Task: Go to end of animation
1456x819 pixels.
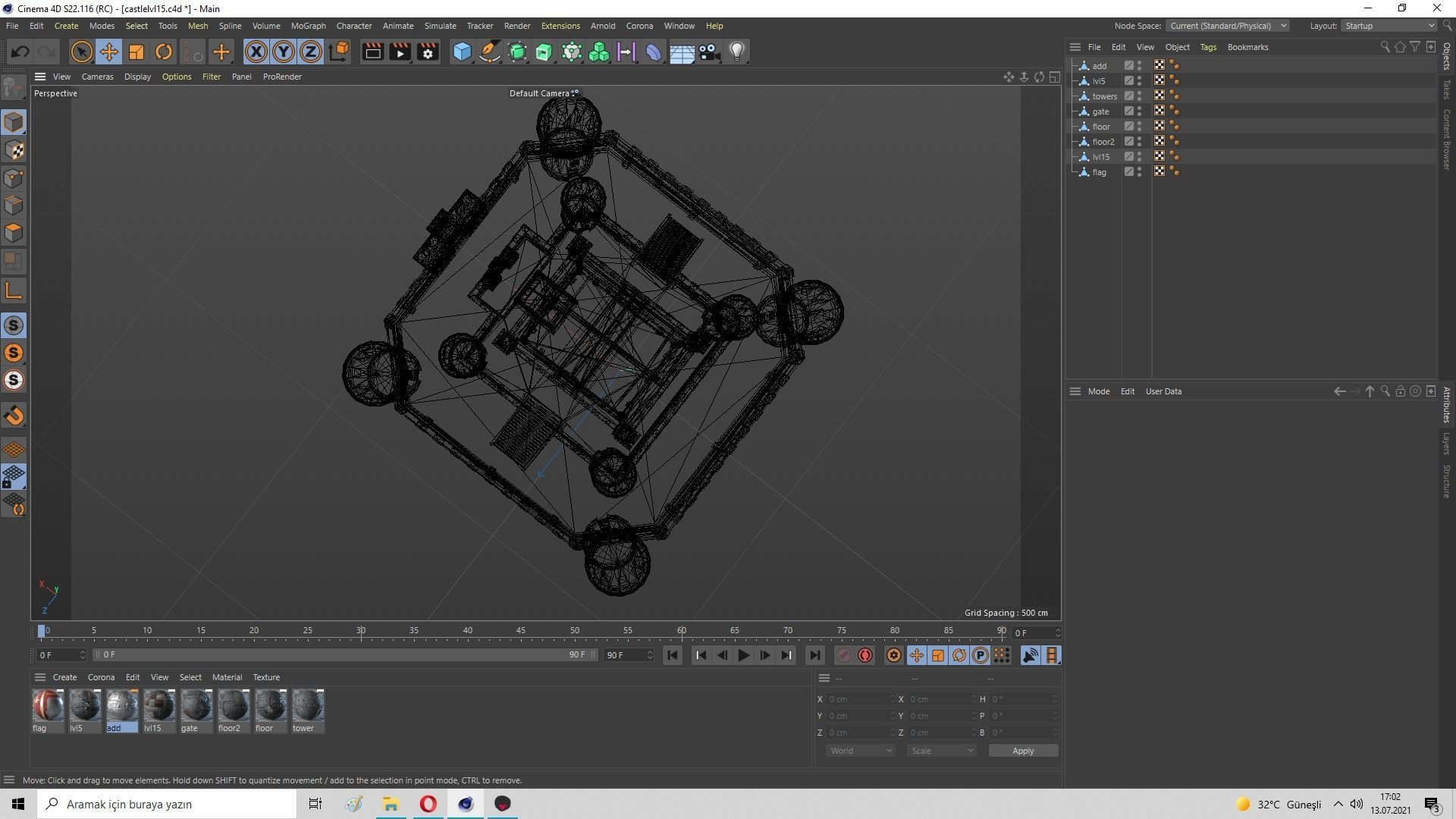Action: [x=814, y=655]
